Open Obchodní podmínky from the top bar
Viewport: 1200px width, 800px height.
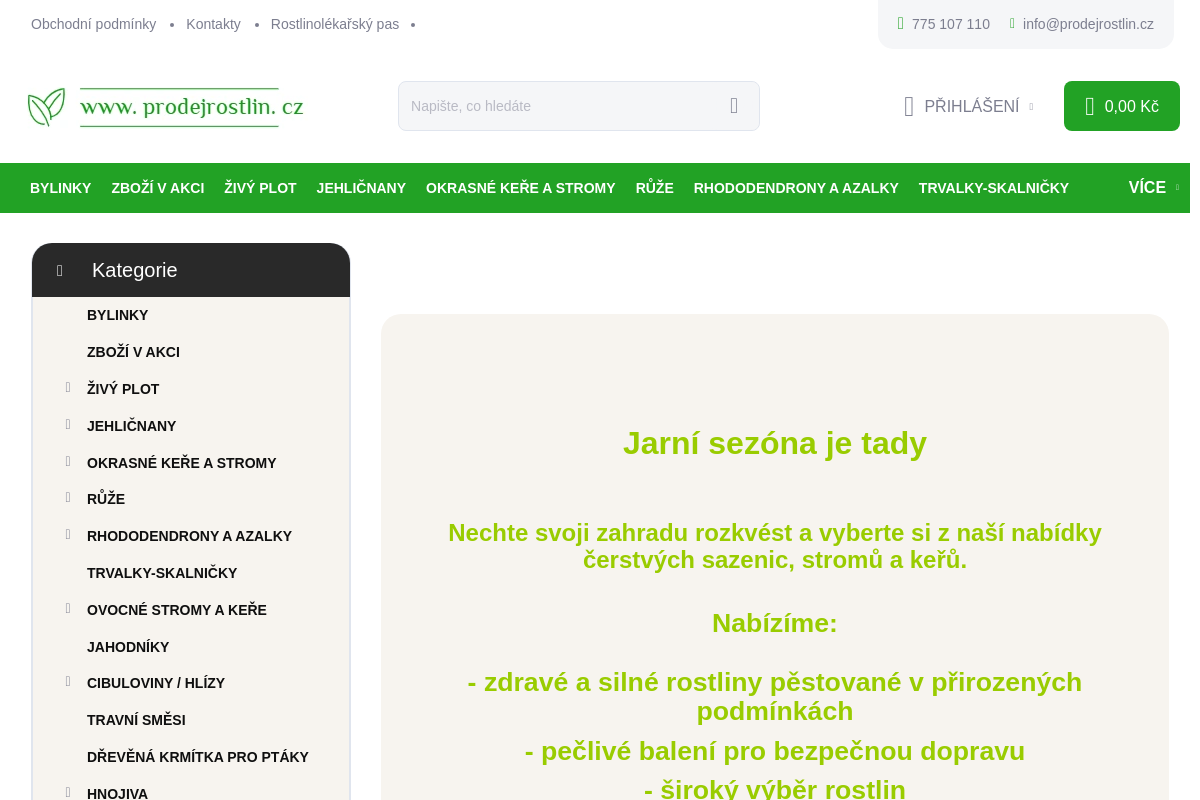click(x=93, y=23)
